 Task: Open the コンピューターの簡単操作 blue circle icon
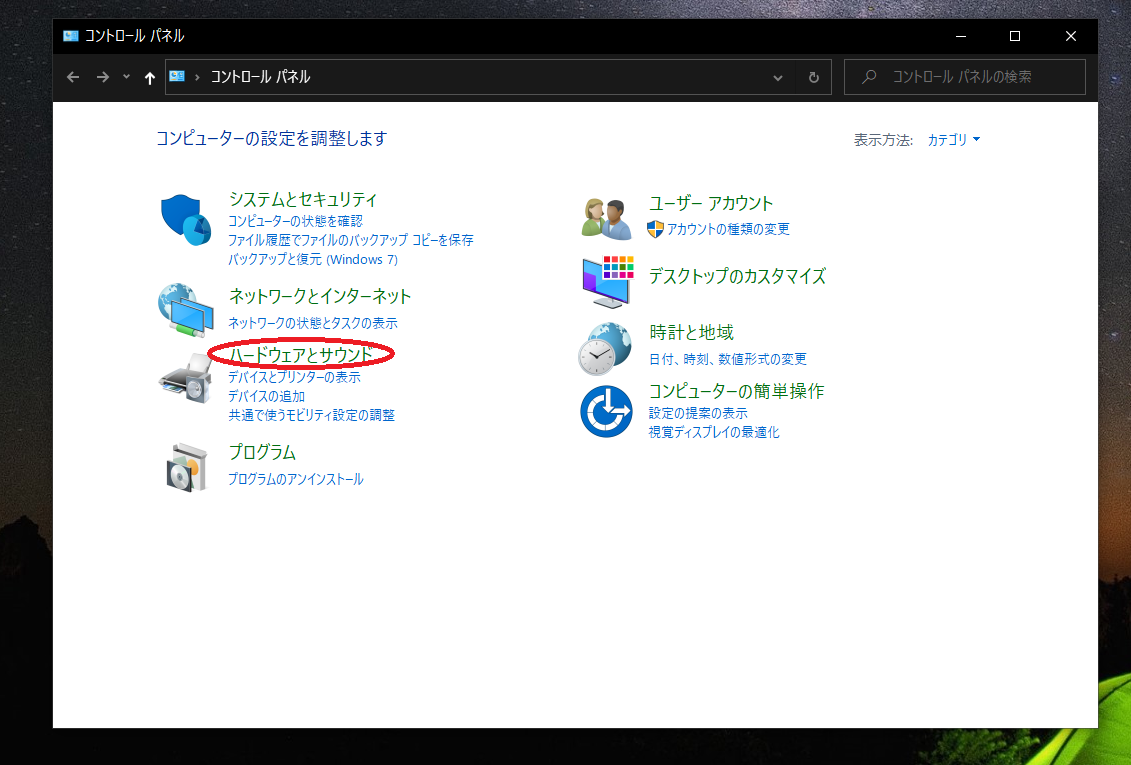click(x=607, y=412)
